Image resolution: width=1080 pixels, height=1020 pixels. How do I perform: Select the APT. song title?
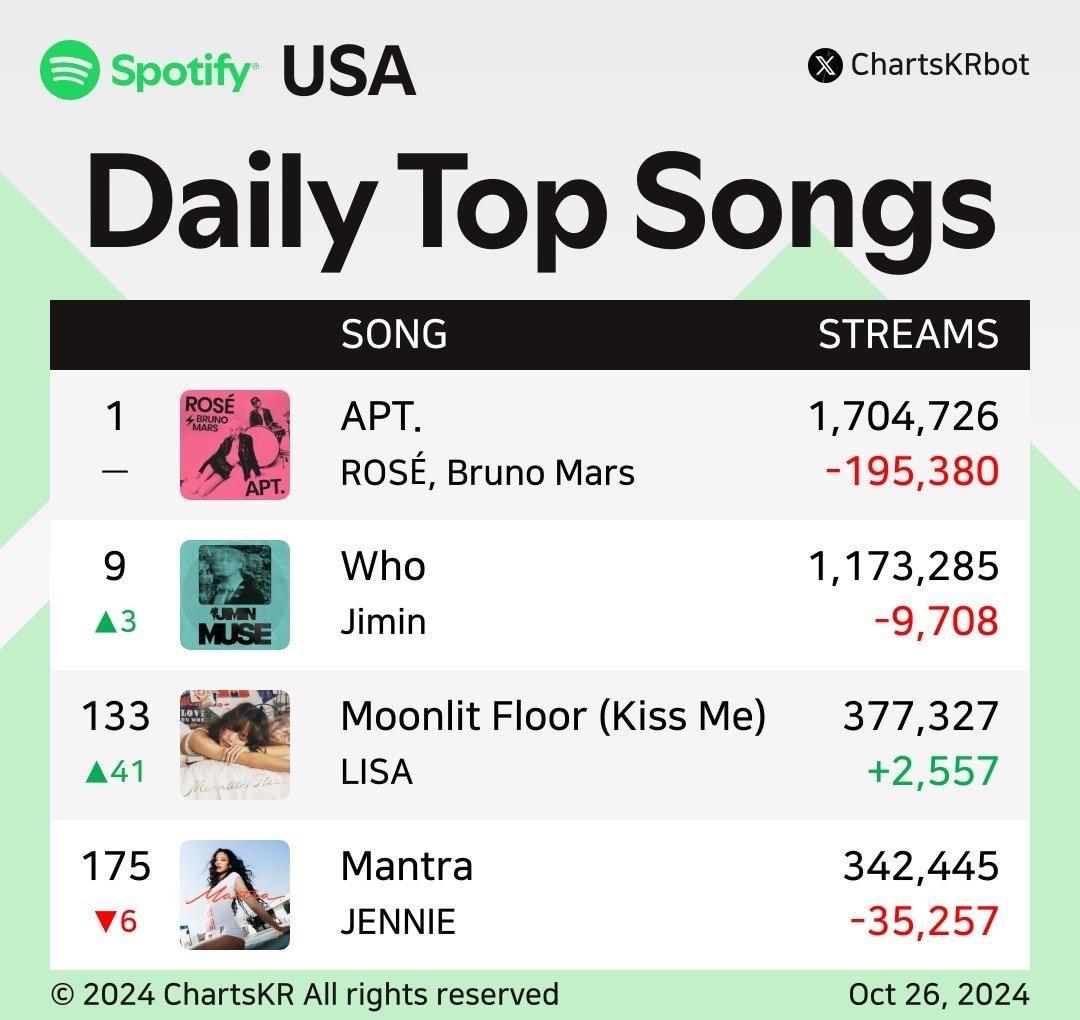coord(382,417)
